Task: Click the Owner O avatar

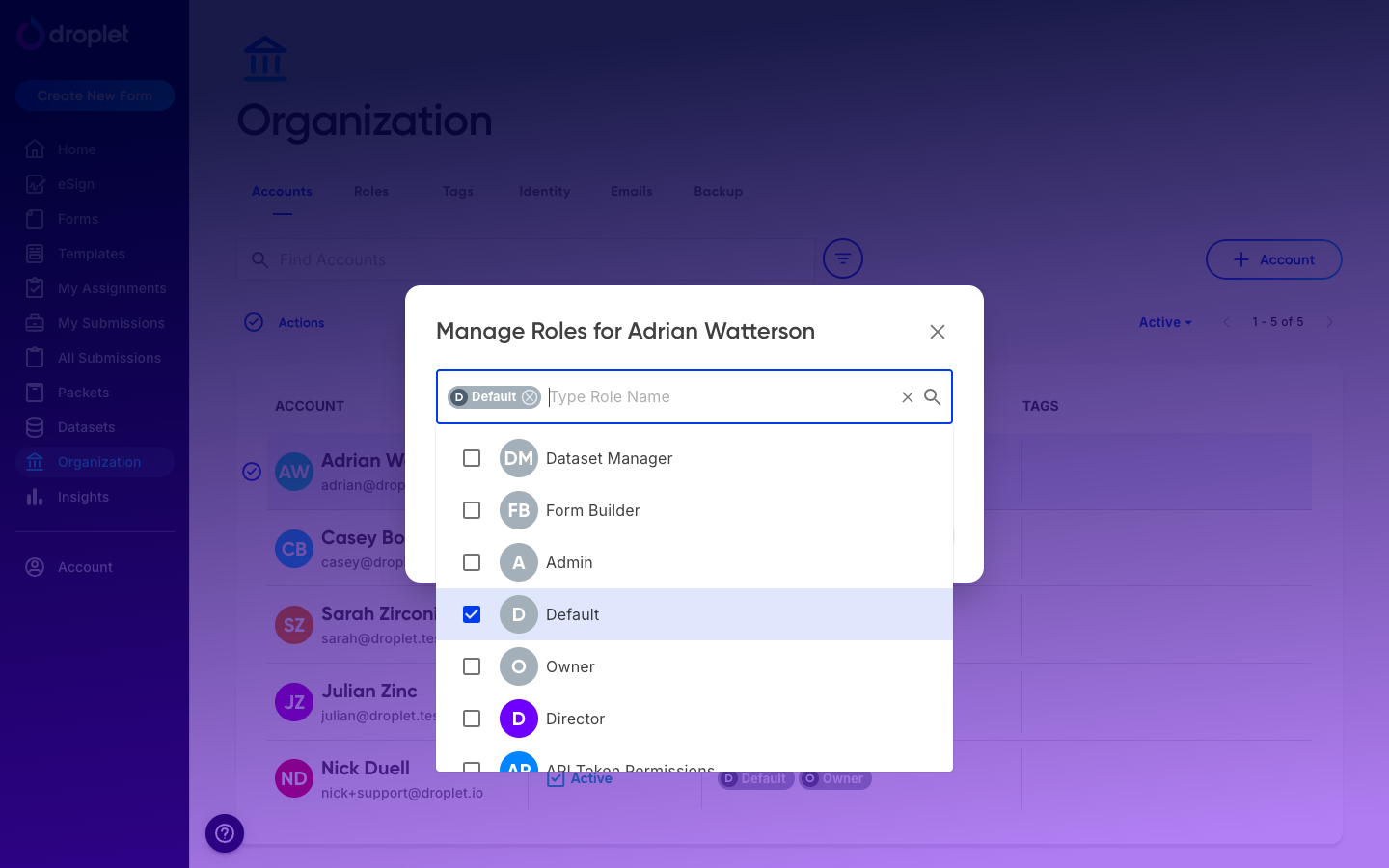Action: click(519, 666)
